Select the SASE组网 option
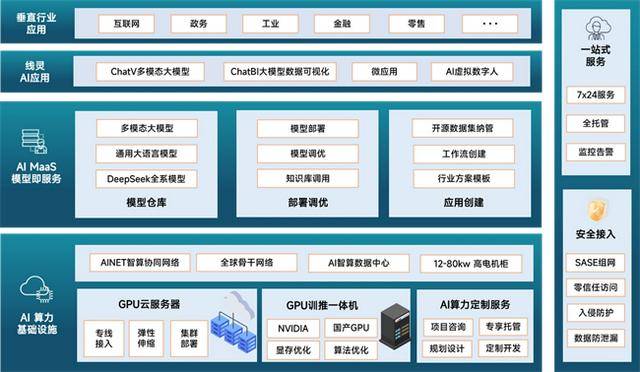Image resolution: width=640 pixels, height=372 pixels. 595,263
